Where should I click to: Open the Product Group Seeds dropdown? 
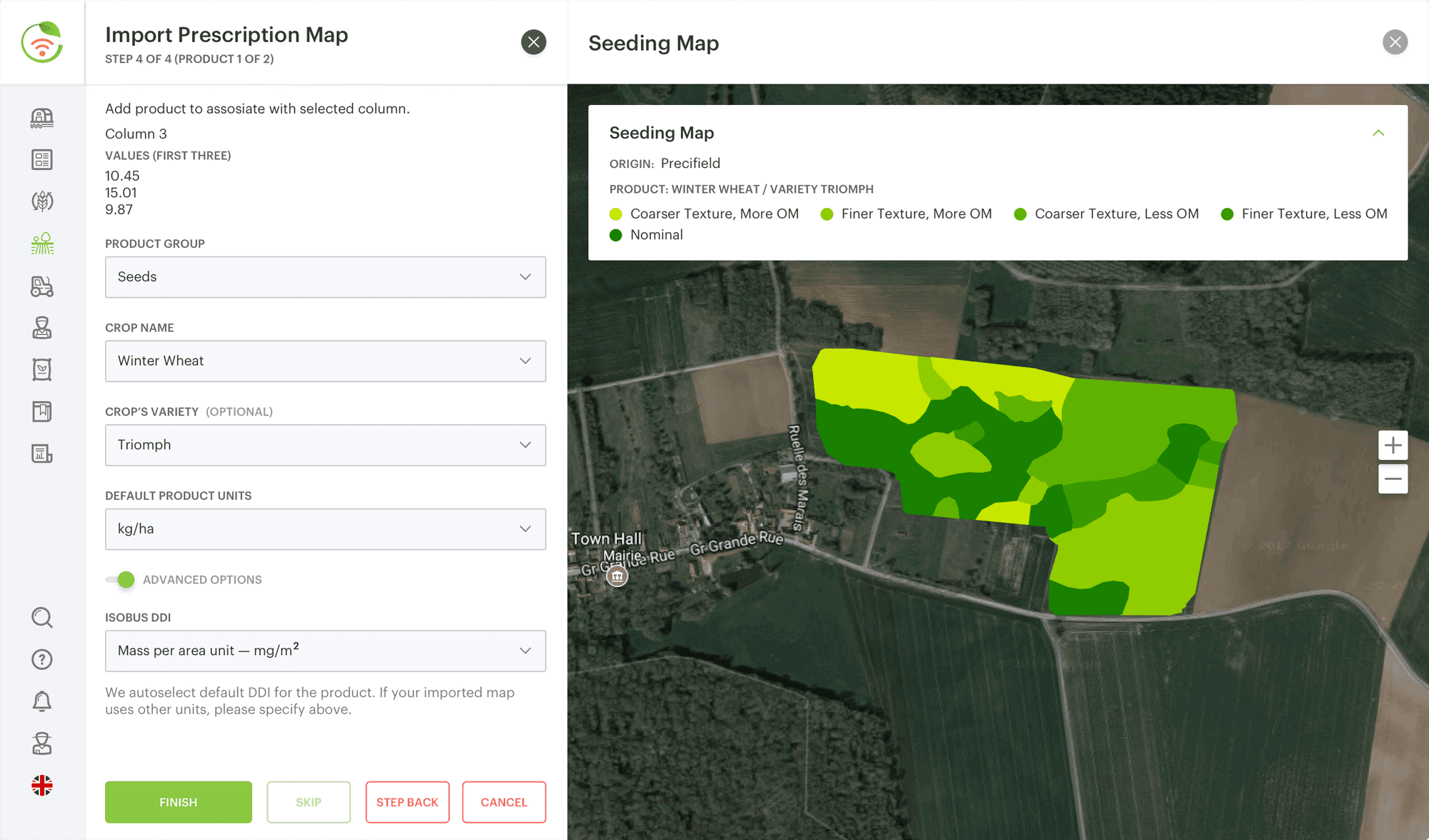coord(325,277)
